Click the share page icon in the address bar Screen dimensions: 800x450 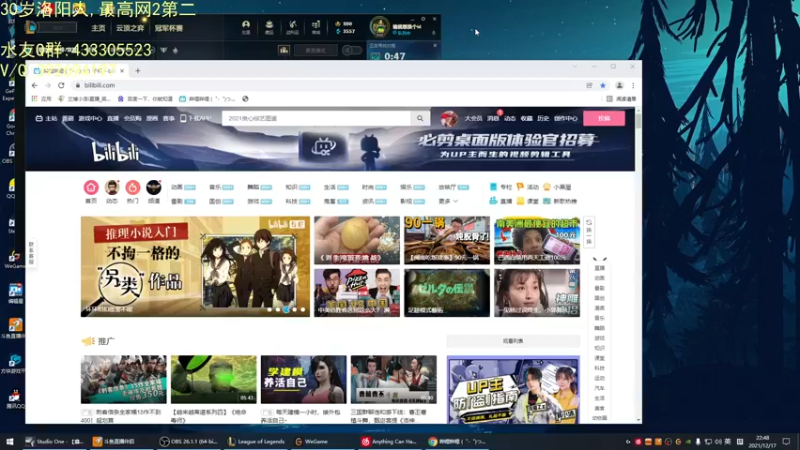pyautogui.click(x=589, y=85)
